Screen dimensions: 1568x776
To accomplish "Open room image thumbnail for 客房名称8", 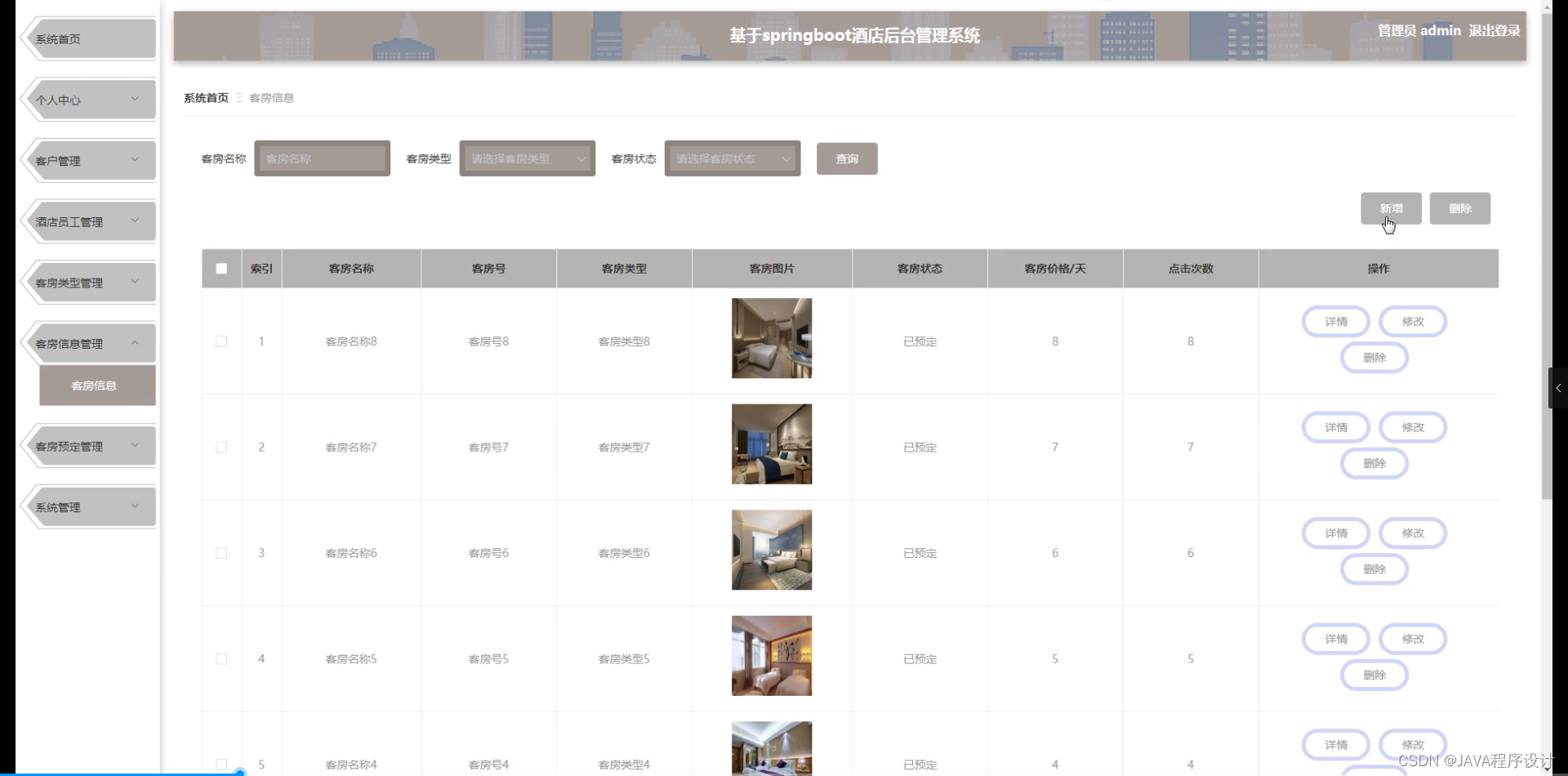I will tap(772, 338).
